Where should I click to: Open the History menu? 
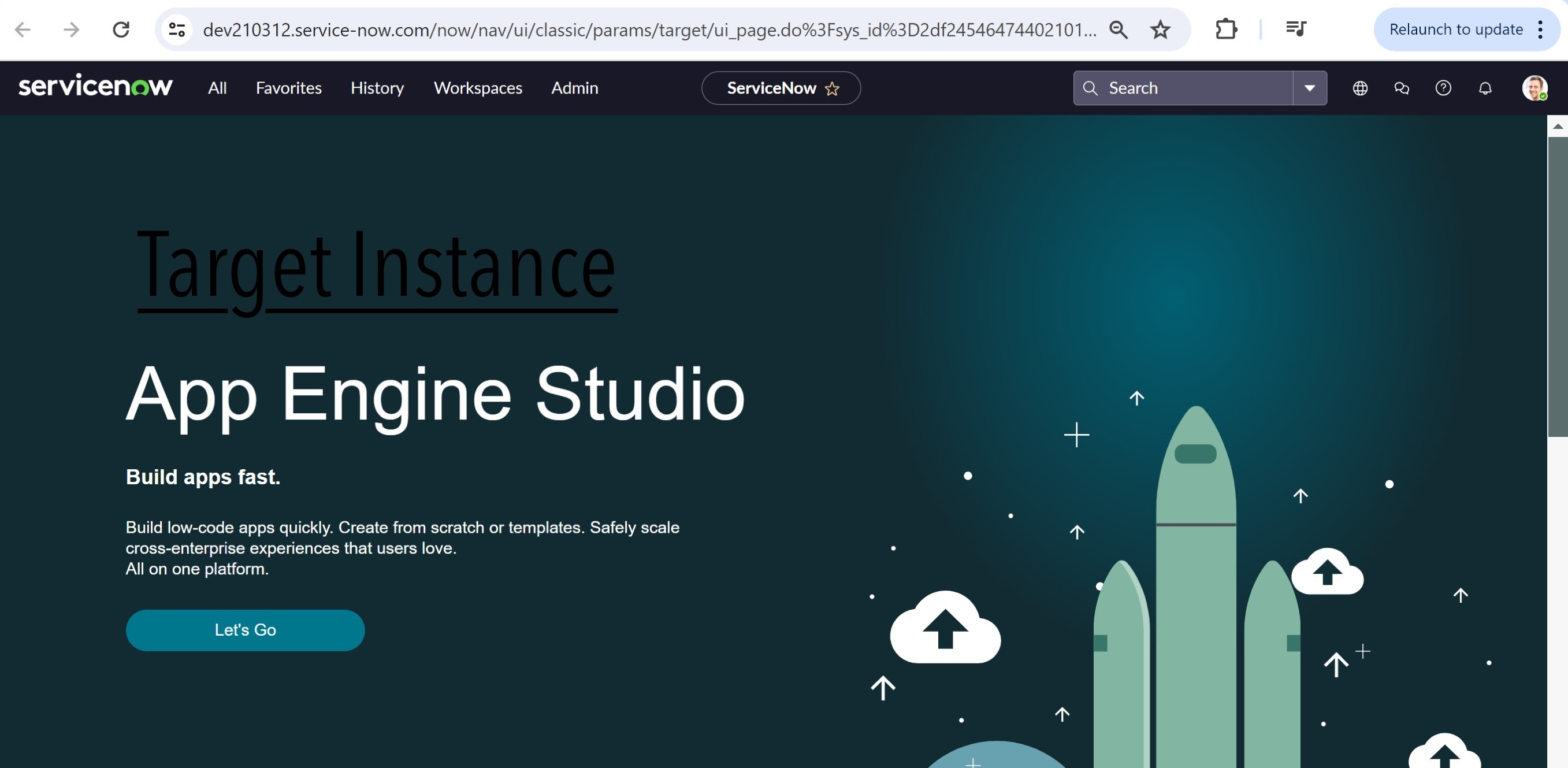(377, 88)
